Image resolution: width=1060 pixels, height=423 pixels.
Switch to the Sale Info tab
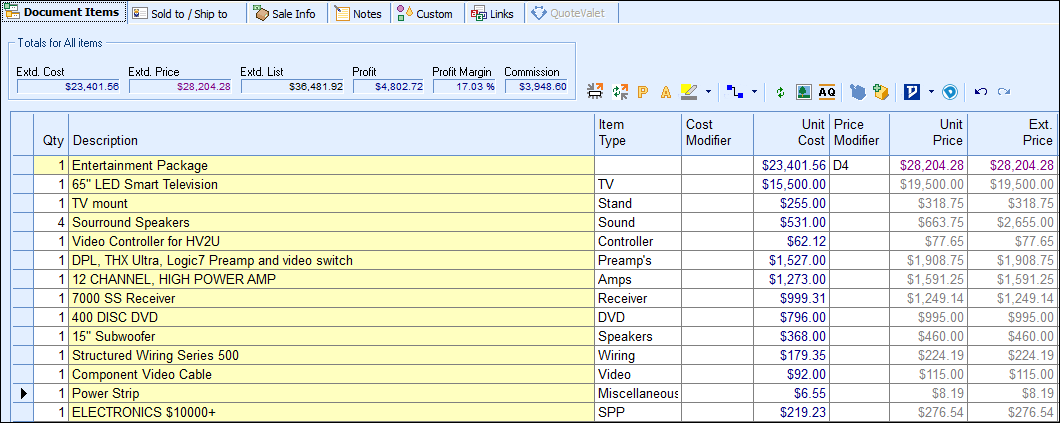284,14
